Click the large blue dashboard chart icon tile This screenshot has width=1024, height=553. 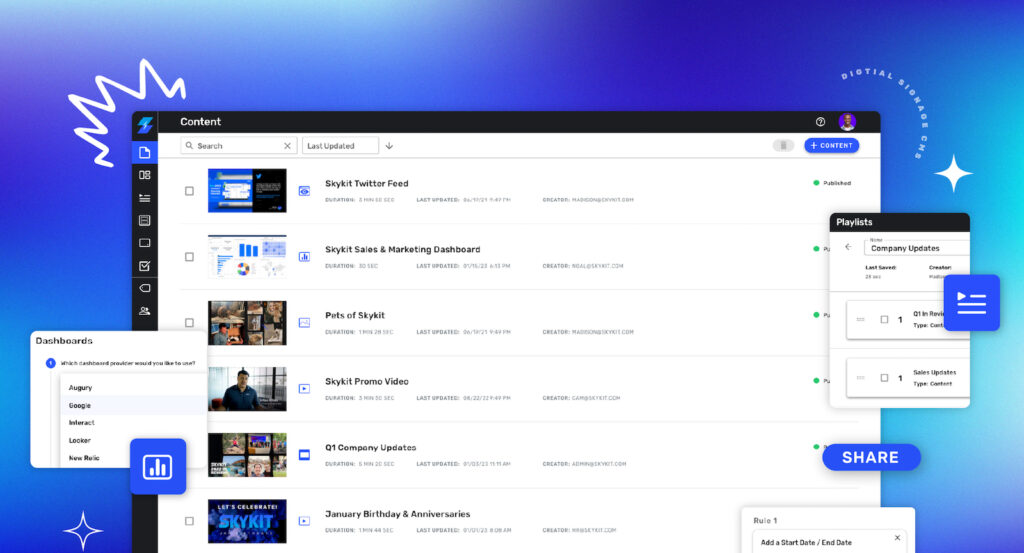point(158,466)
